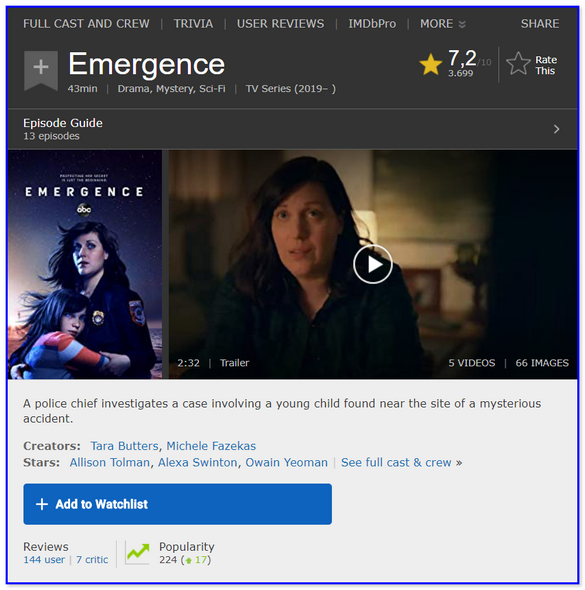585x590 pixels.
Task: Open Allison Tolman's profile link
Action: (109, 462)
